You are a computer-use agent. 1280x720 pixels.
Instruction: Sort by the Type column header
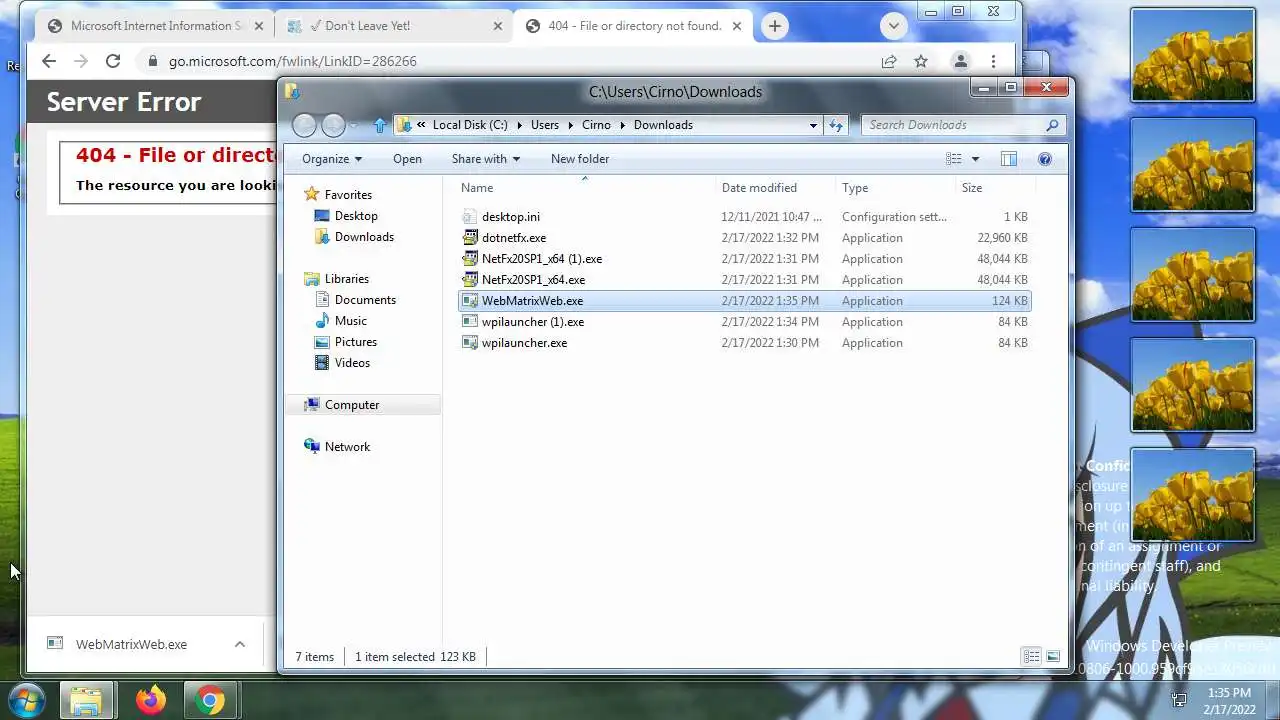(x=897, y=188)
